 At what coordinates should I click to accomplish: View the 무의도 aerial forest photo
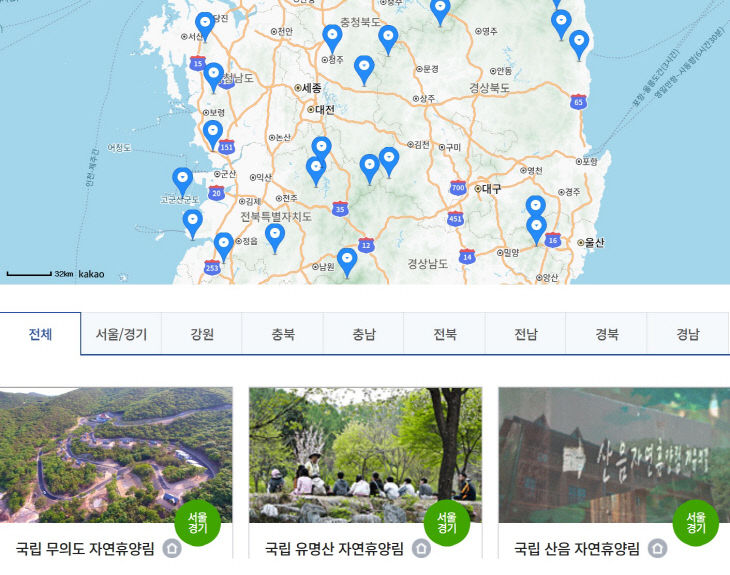(116, 455)
